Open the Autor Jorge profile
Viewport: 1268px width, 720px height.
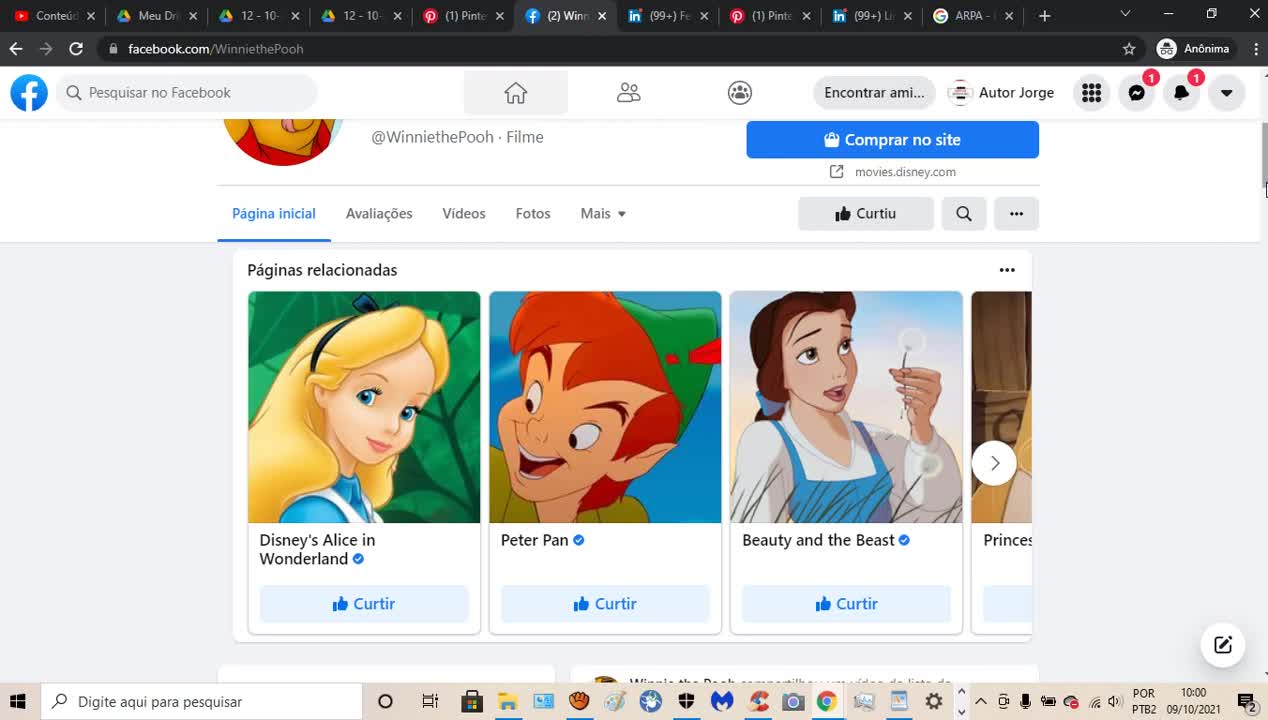(1001, 93)
